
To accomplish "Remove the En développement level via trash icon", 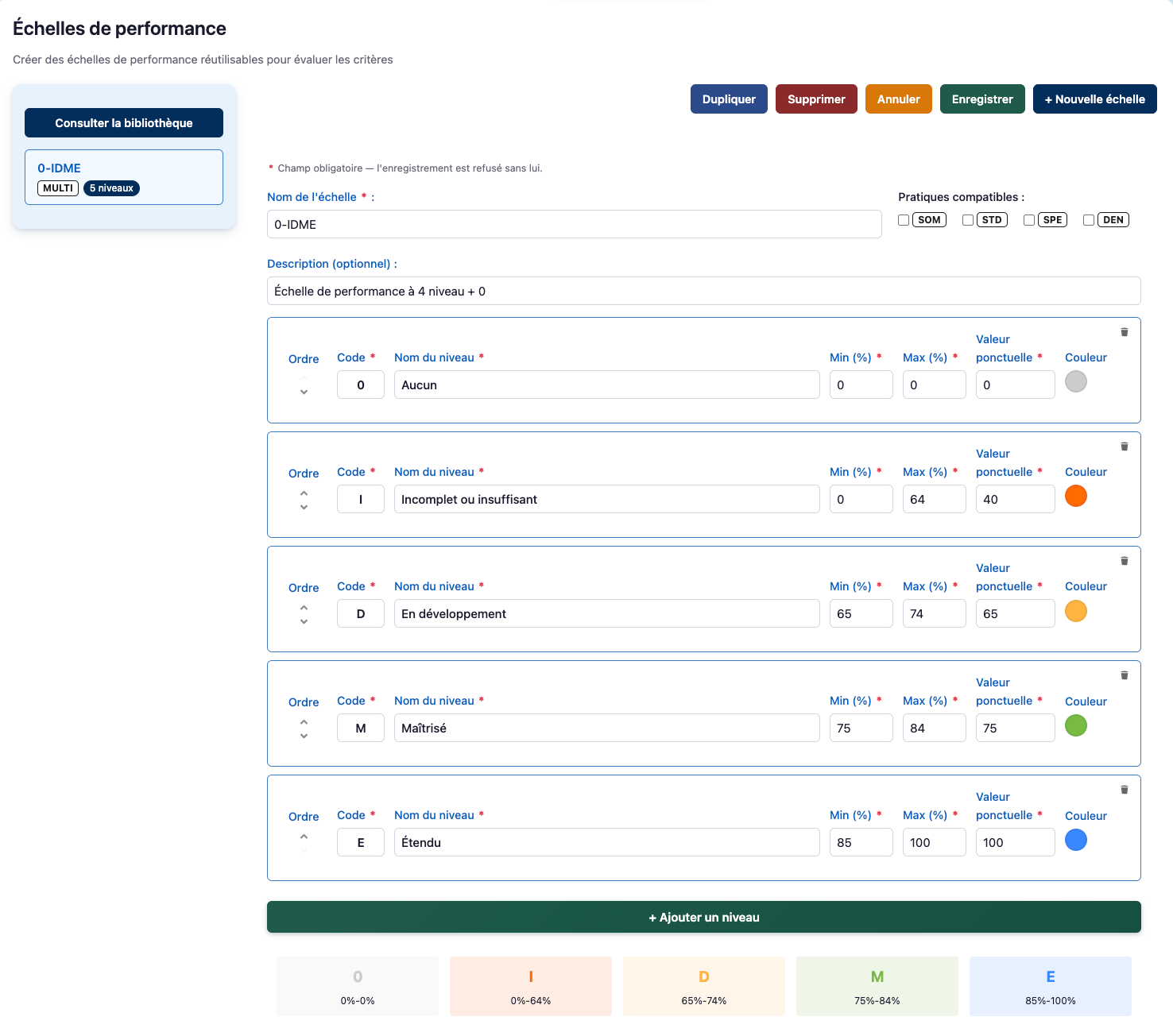I will (1125, 561).
